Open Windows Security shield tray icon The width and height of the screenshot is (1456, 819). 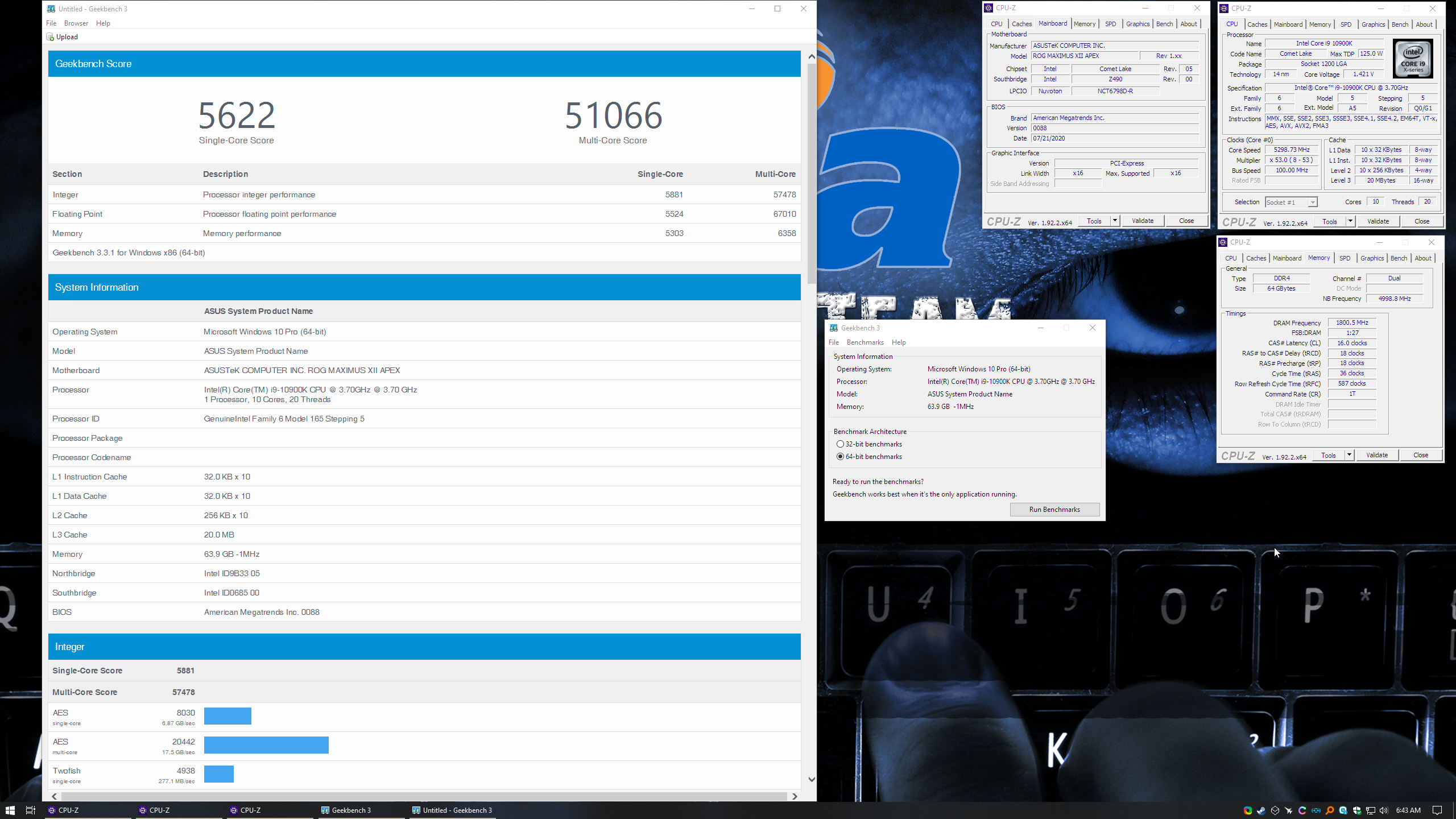(1357, 810)
